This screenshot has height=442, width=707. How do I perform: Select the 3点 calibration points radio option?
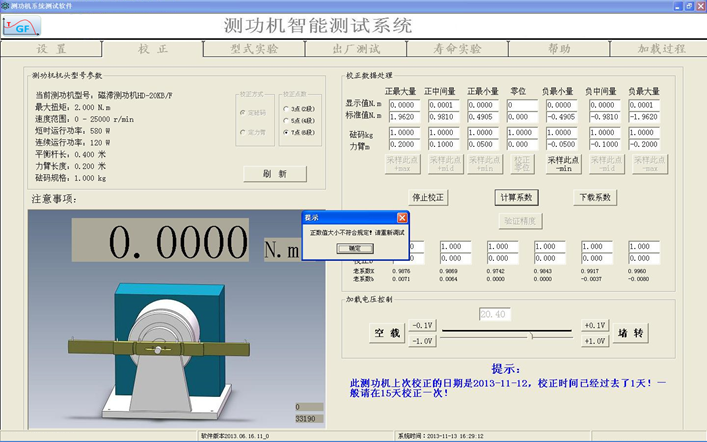(x=285, y=109)
